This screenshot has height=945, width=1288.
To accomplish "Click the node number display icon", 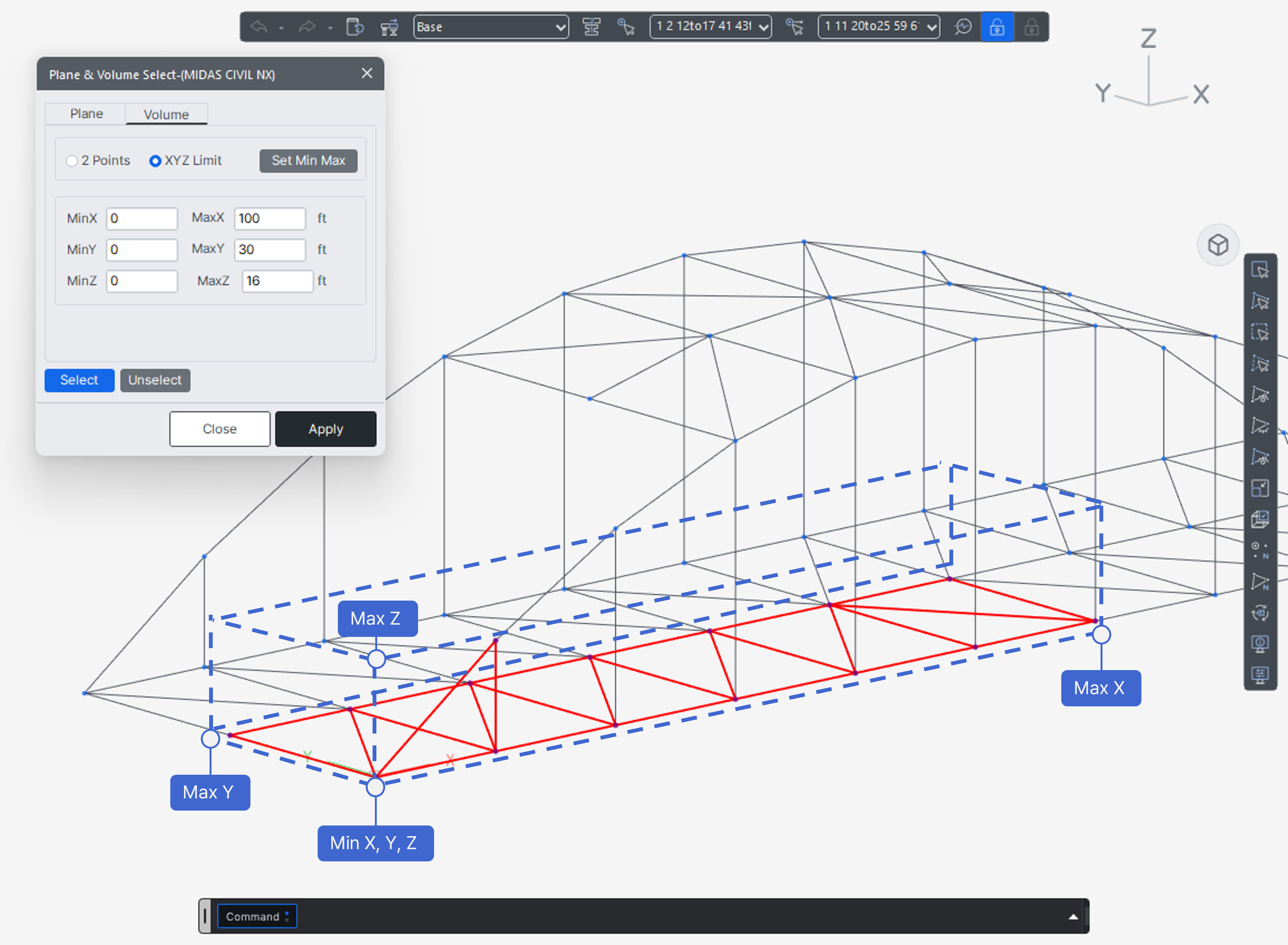I will [1260, 550].
